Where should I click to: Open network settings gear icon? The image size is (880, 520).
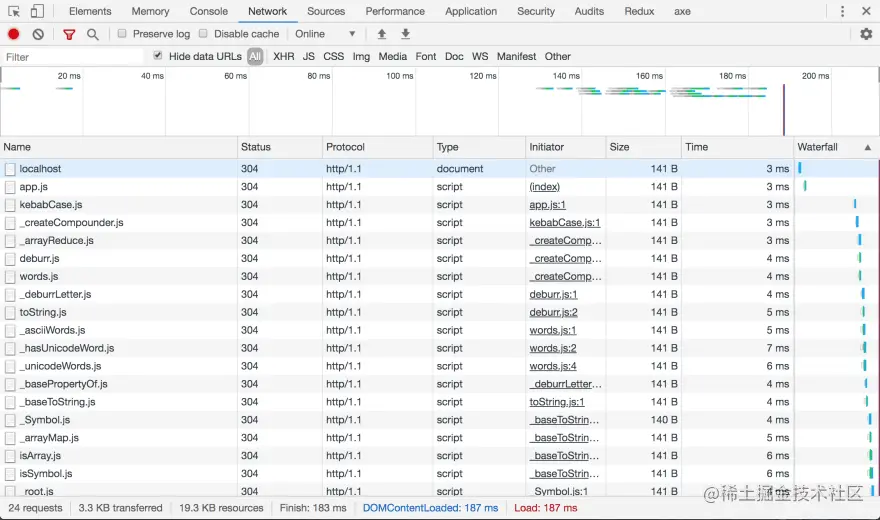(866, 34)
